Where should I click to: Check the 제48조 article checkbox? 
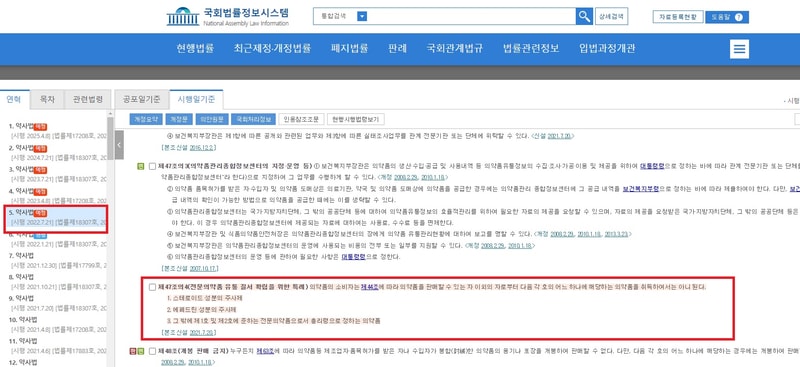pyautogui.click(x=152, y=351)
